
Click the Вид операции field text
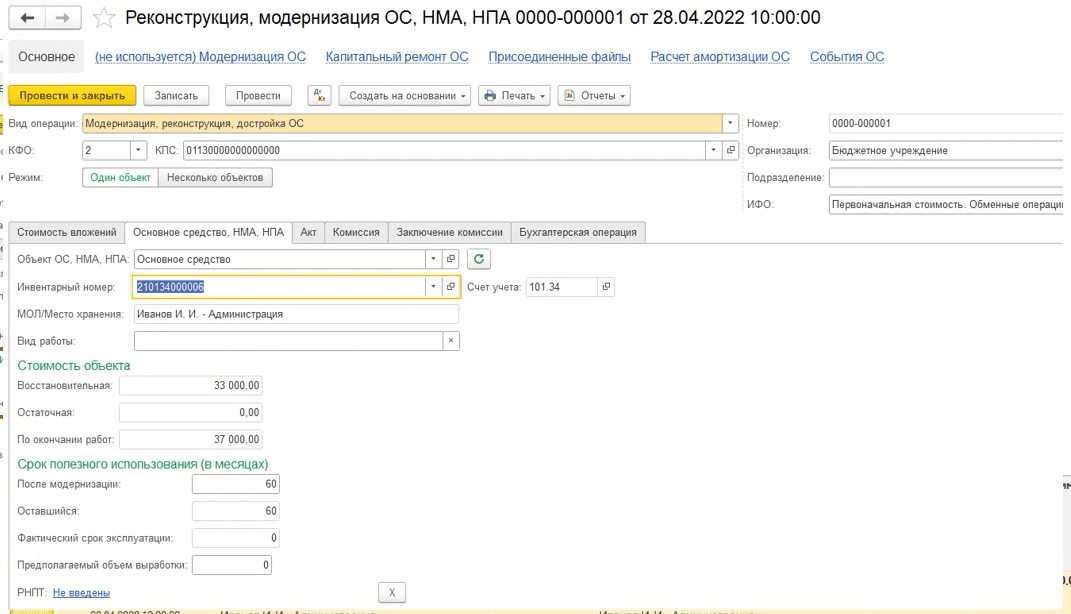point(402,124)
